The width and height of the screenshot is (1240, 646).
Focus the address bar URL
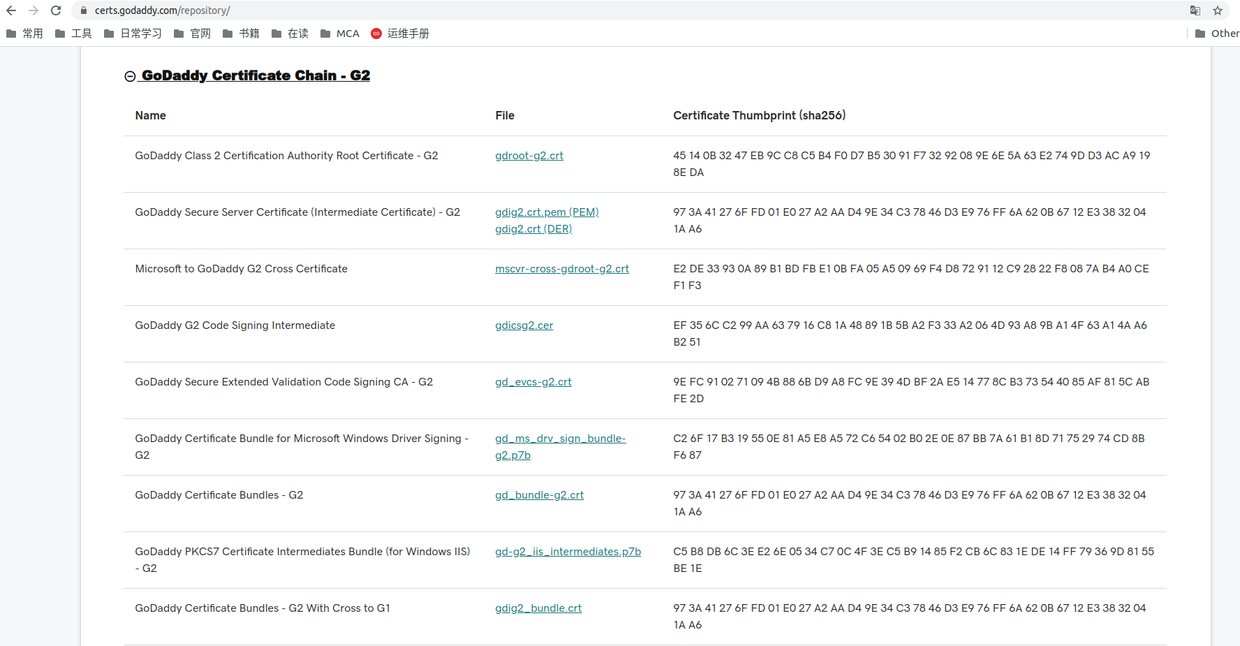click(162, 10)
